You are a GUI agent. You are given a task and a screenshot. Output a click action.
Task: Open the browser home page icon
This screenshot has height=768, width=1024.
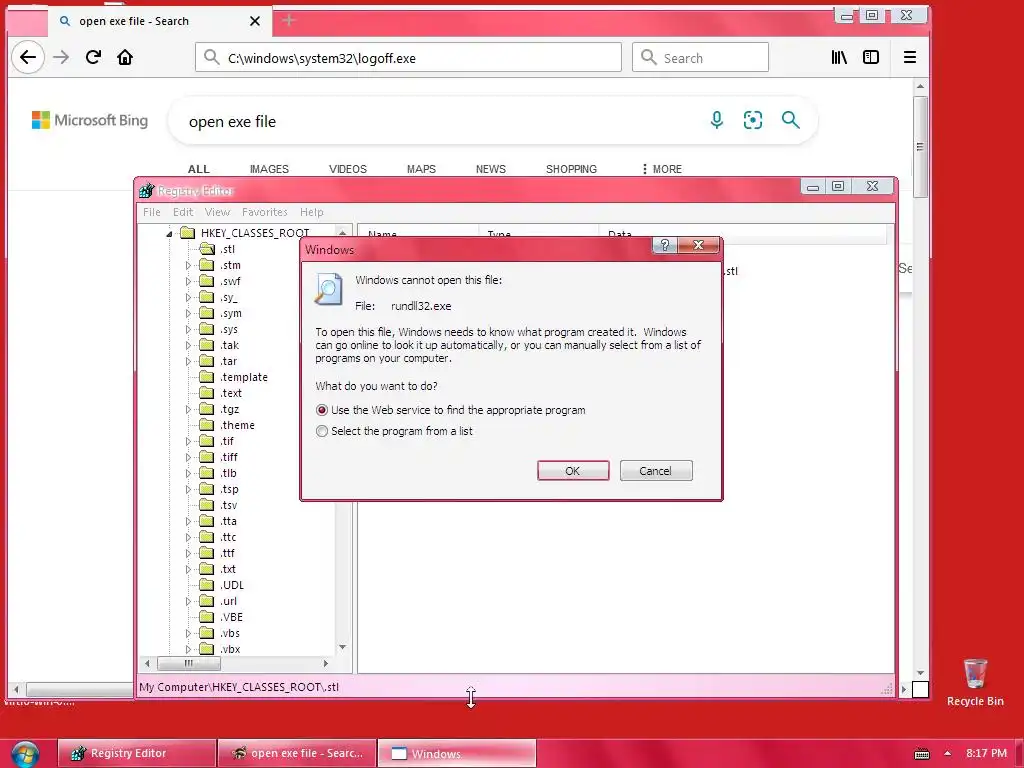(125, 57)
